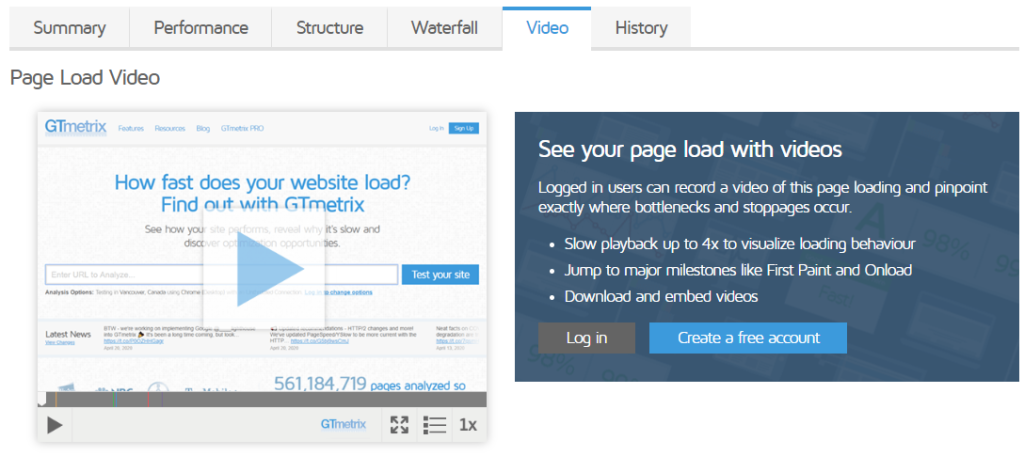Open the Summary tab

click(x=69, y=28)
